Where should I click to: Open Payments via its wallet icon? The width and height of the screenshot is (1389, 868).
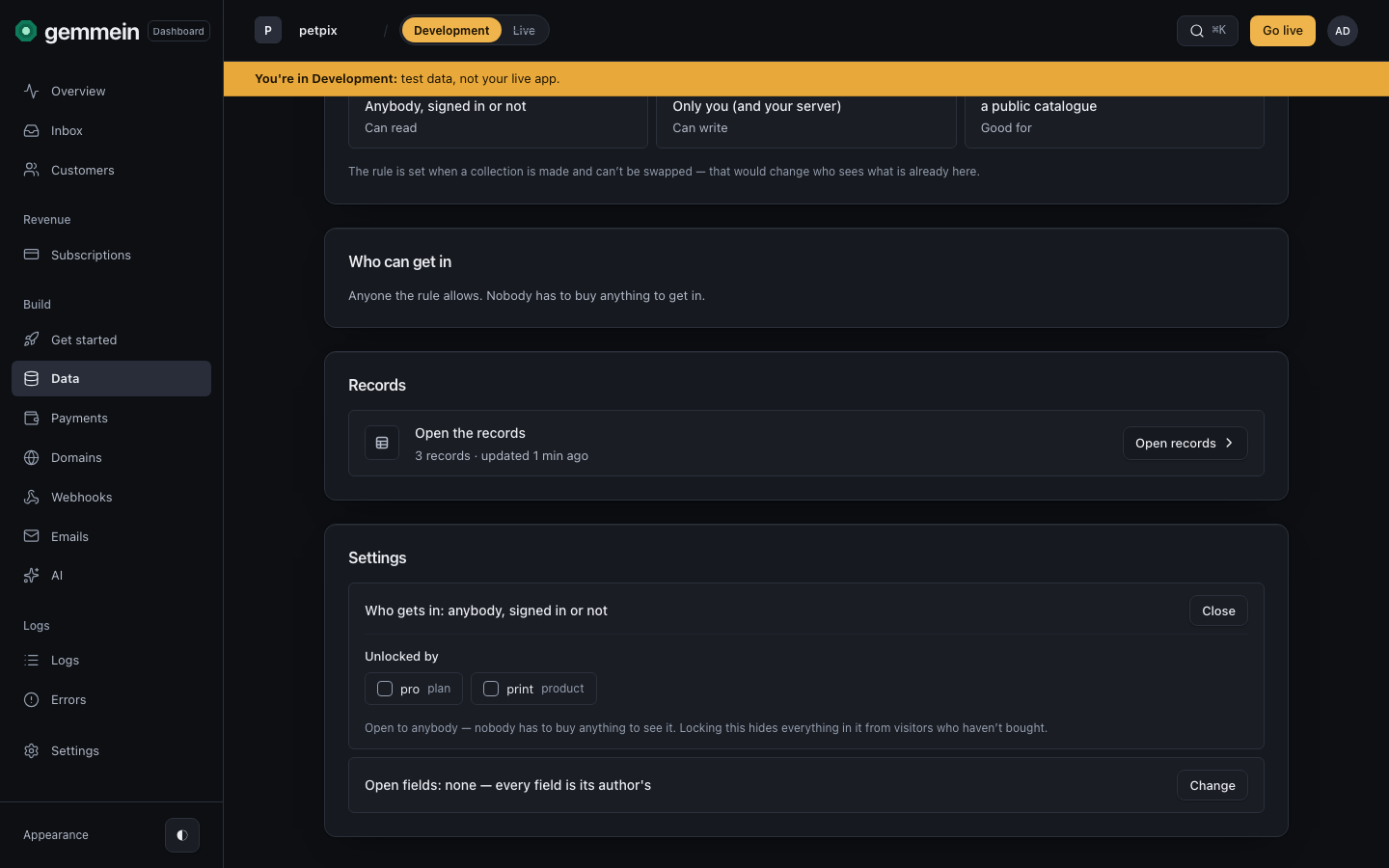pyautogui.click(x=32, y=418)
